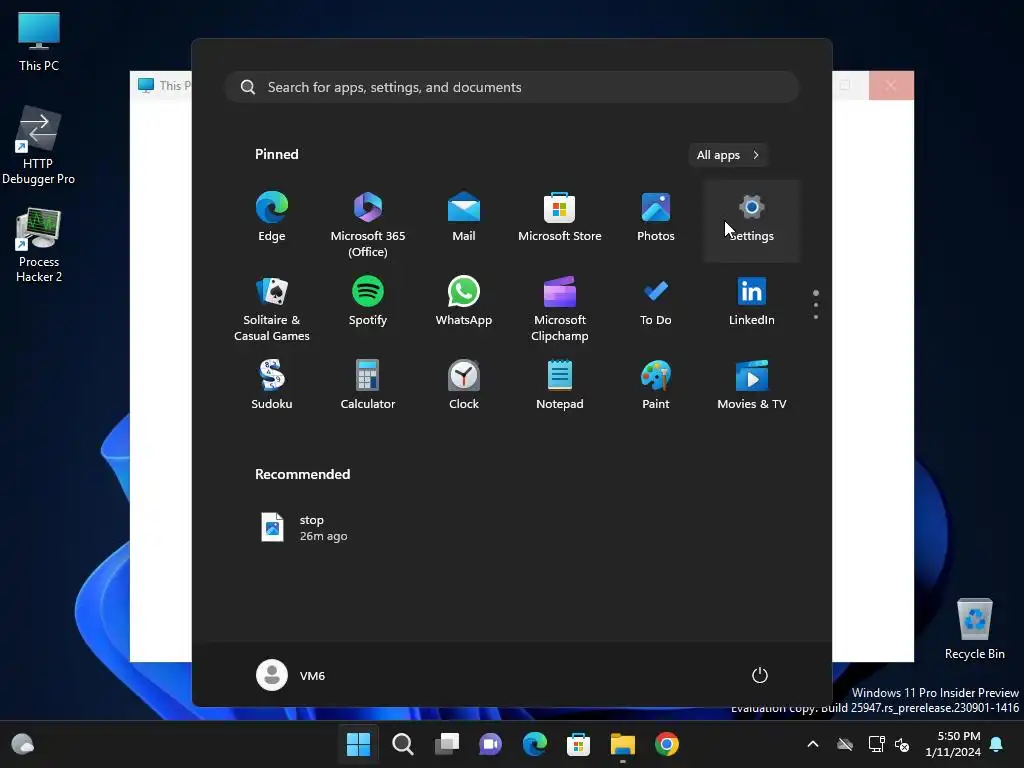Image resolution: width=1024 pixels, height=768 pixels.
Task: Launch Chat from the taskbar
Action: coord(490,744)
